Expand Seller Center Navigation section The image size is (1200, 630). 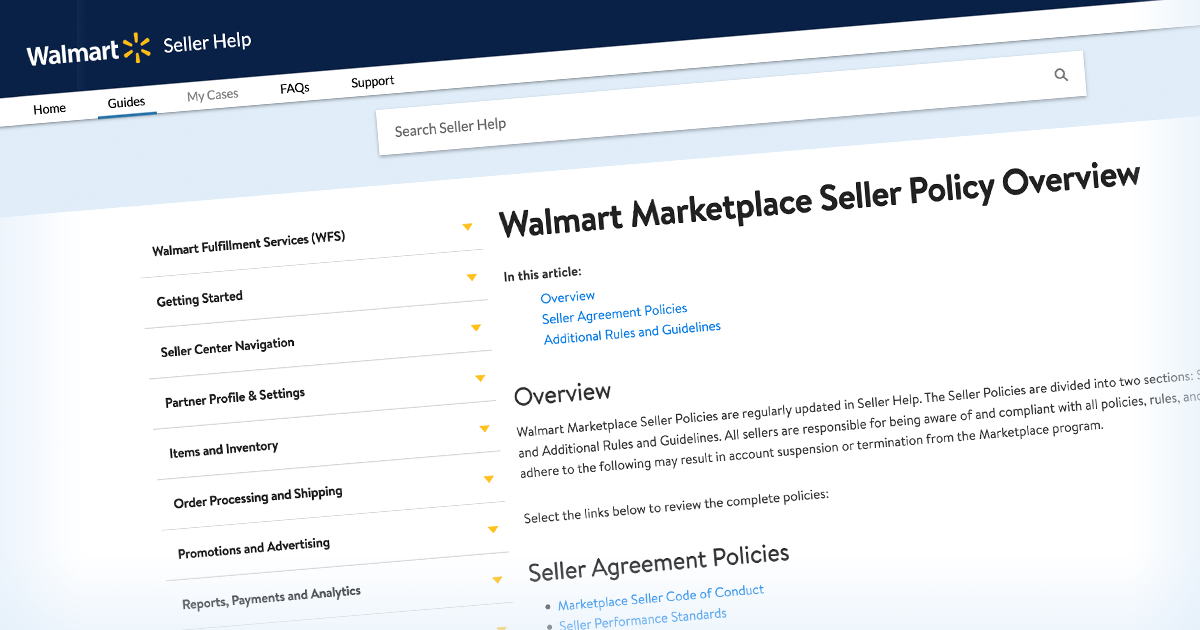[476, 327]
